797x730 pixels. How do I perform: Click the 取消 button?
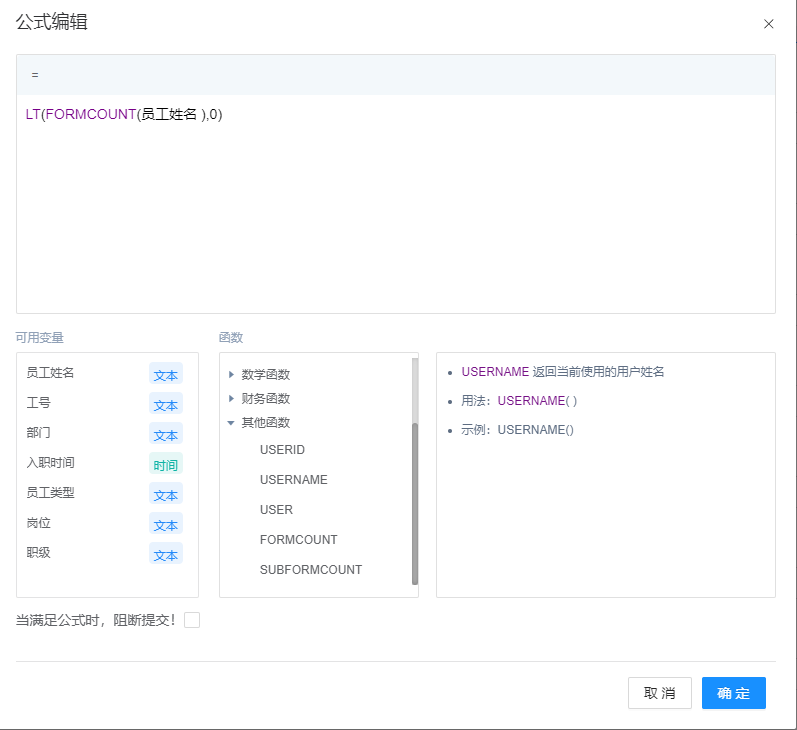click(x=659, y=693)
